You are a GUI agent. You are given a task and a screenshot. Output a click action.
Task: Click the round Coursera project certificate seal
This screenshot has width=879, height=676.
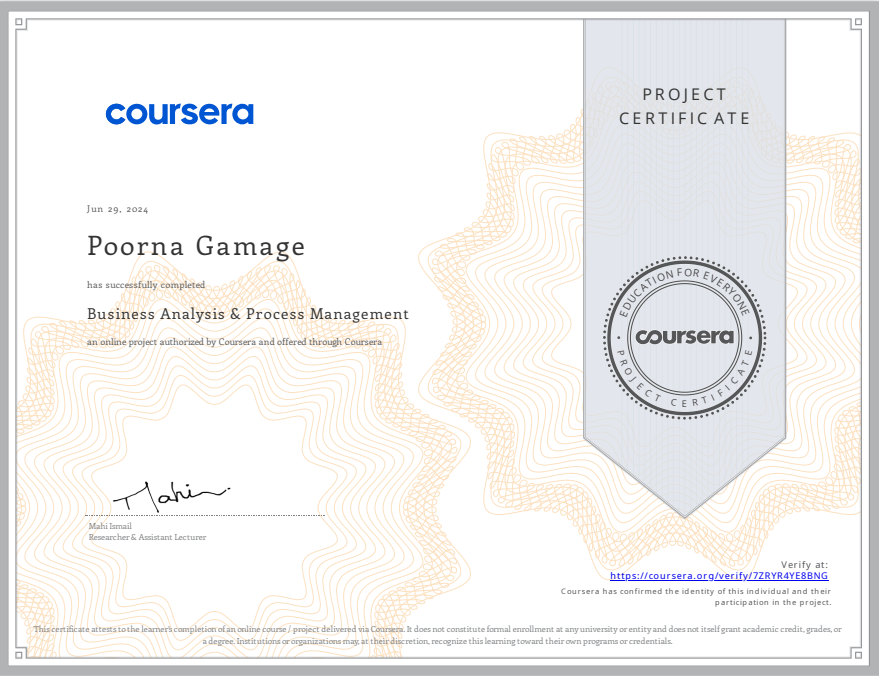pos(684,337)
